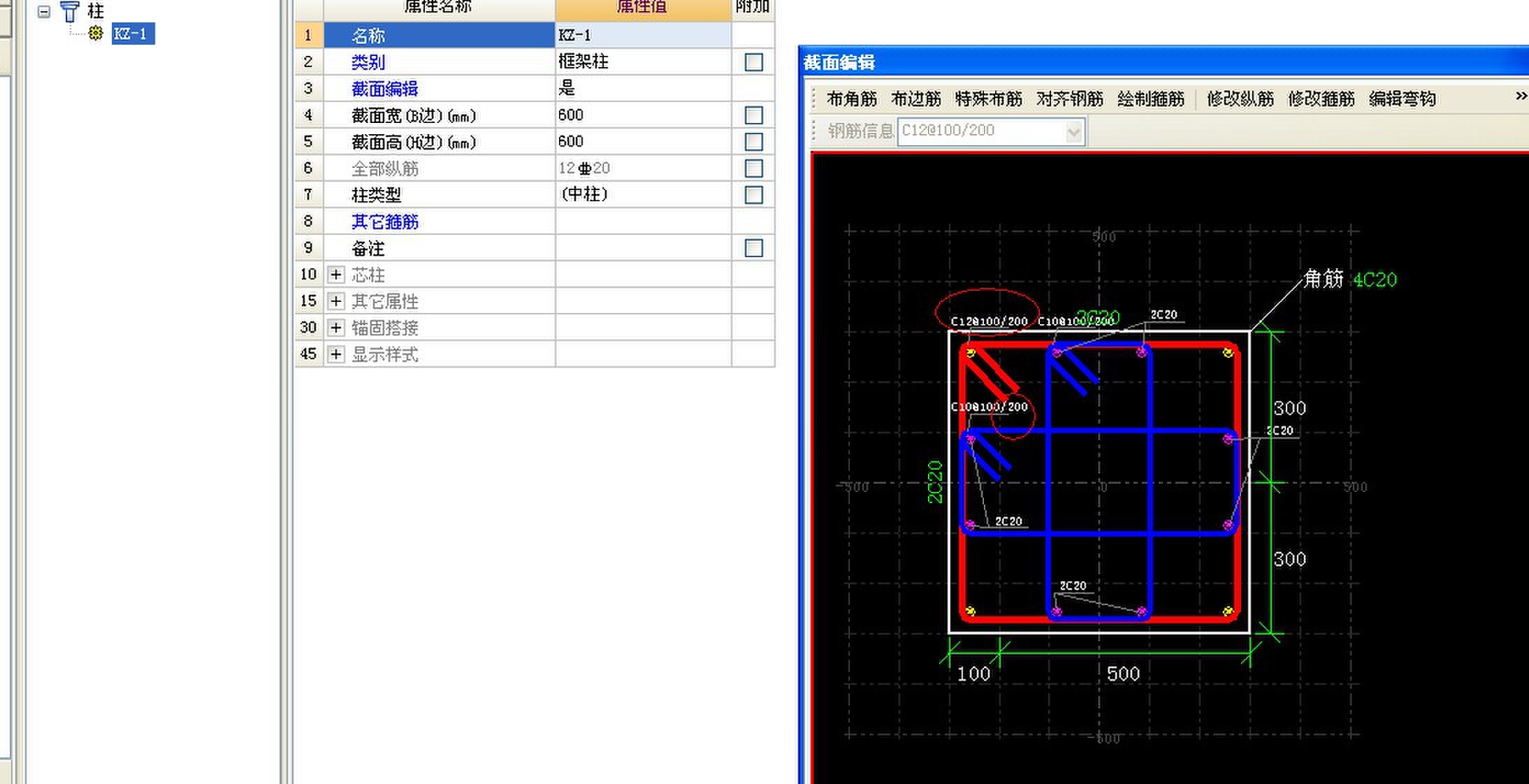1529x784 pixels.
Task: Check the 附加 box for 全部纵筋
Action: [753, 168]
